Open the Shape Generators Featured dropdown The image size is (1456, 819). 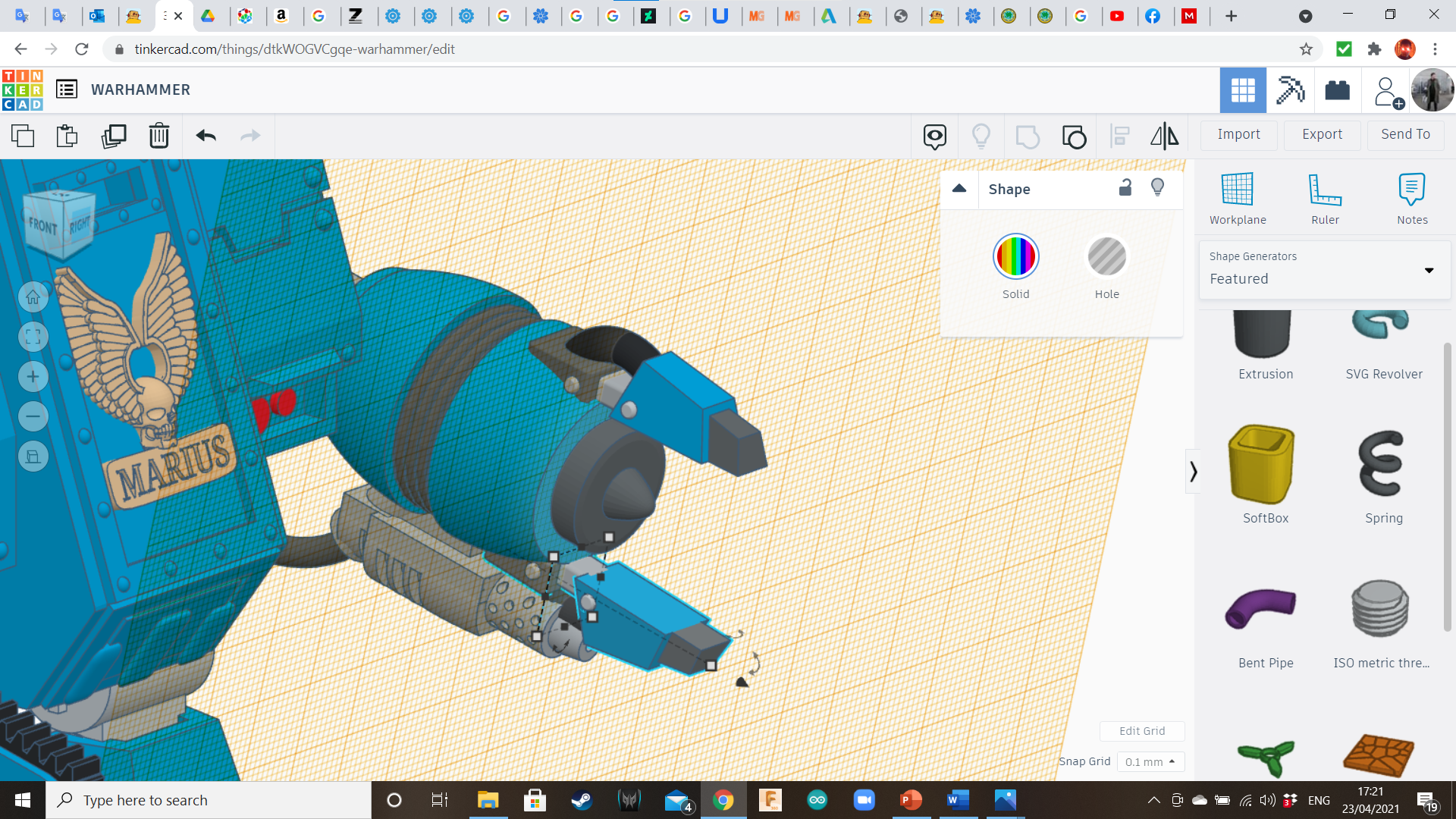(1323, 270)
